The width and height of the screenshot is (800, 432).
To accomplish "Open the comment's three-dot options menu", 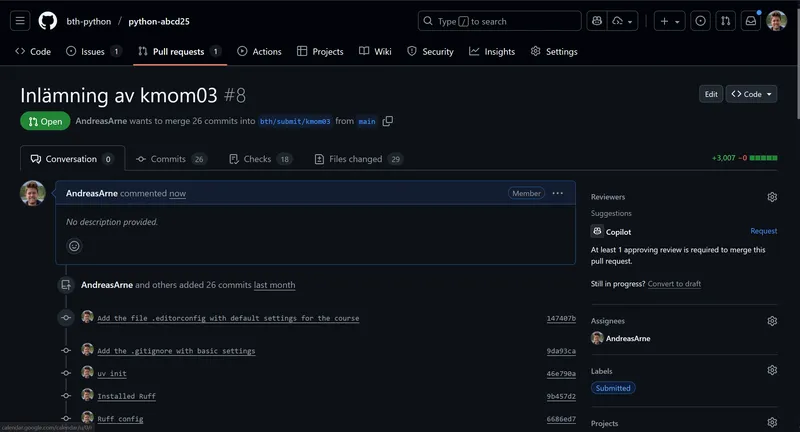I will pyautogui.click(x=558, y=193).
